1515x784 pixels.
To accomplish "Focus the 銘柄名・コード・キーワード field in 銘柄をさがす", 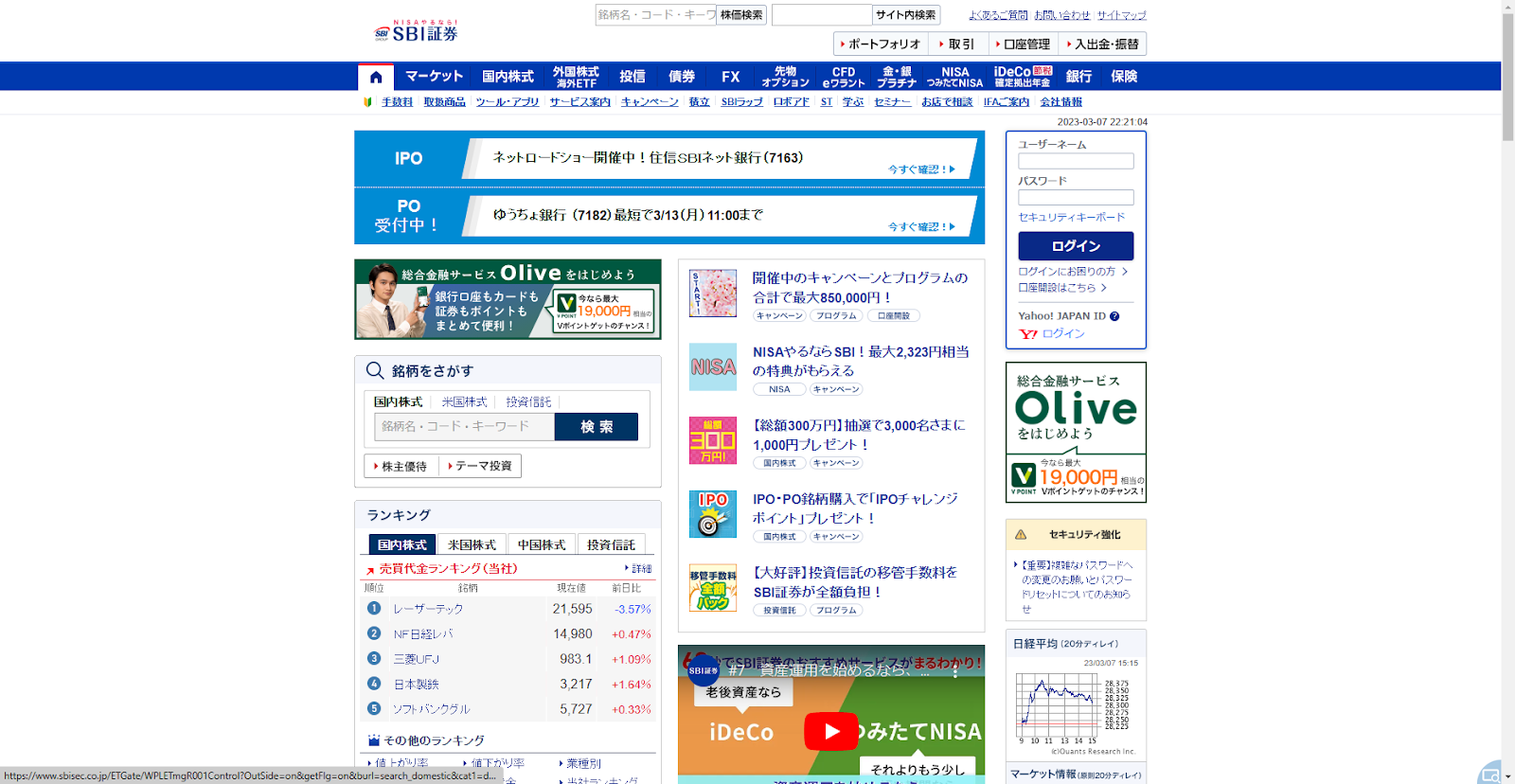I will click(x=464, y=427).
